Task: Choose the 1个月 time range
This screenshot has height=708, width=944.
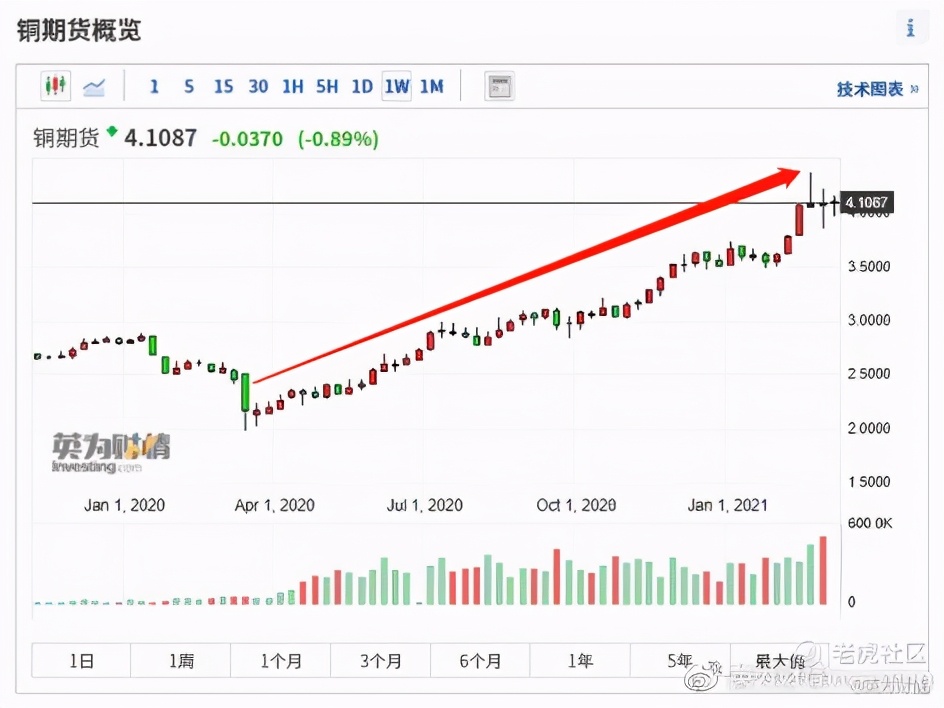Action: pyautogui.click(x=281, y=661)
